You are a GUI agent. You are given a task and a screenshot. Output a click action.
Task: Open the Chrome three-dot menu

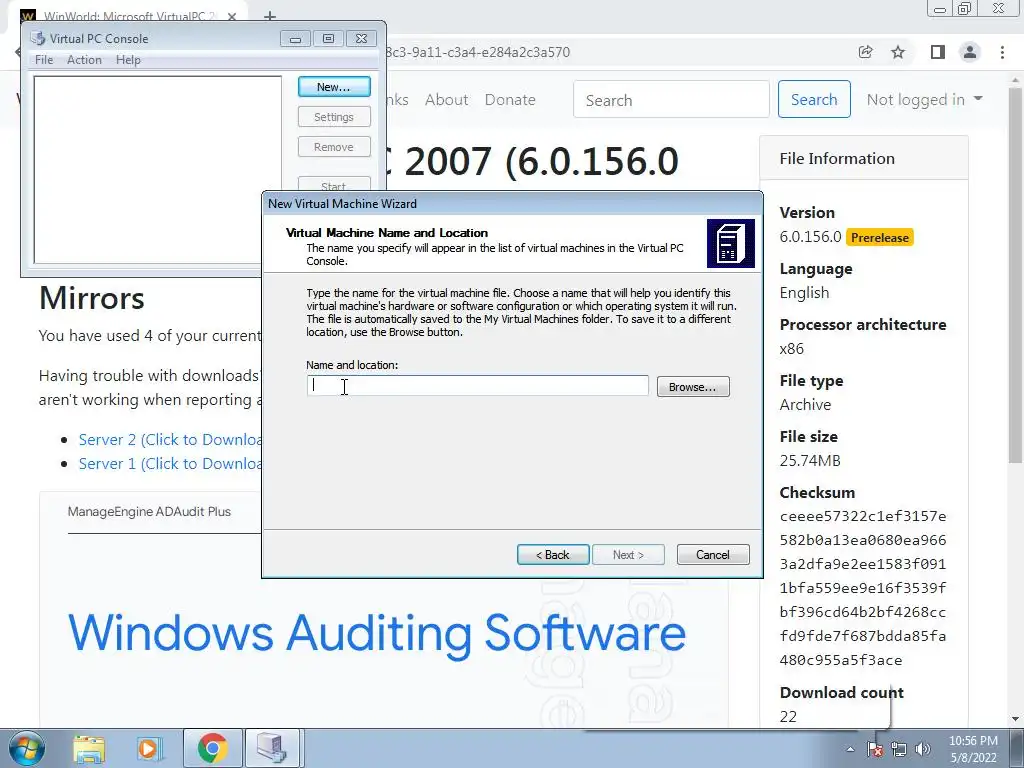[1002, 52]
